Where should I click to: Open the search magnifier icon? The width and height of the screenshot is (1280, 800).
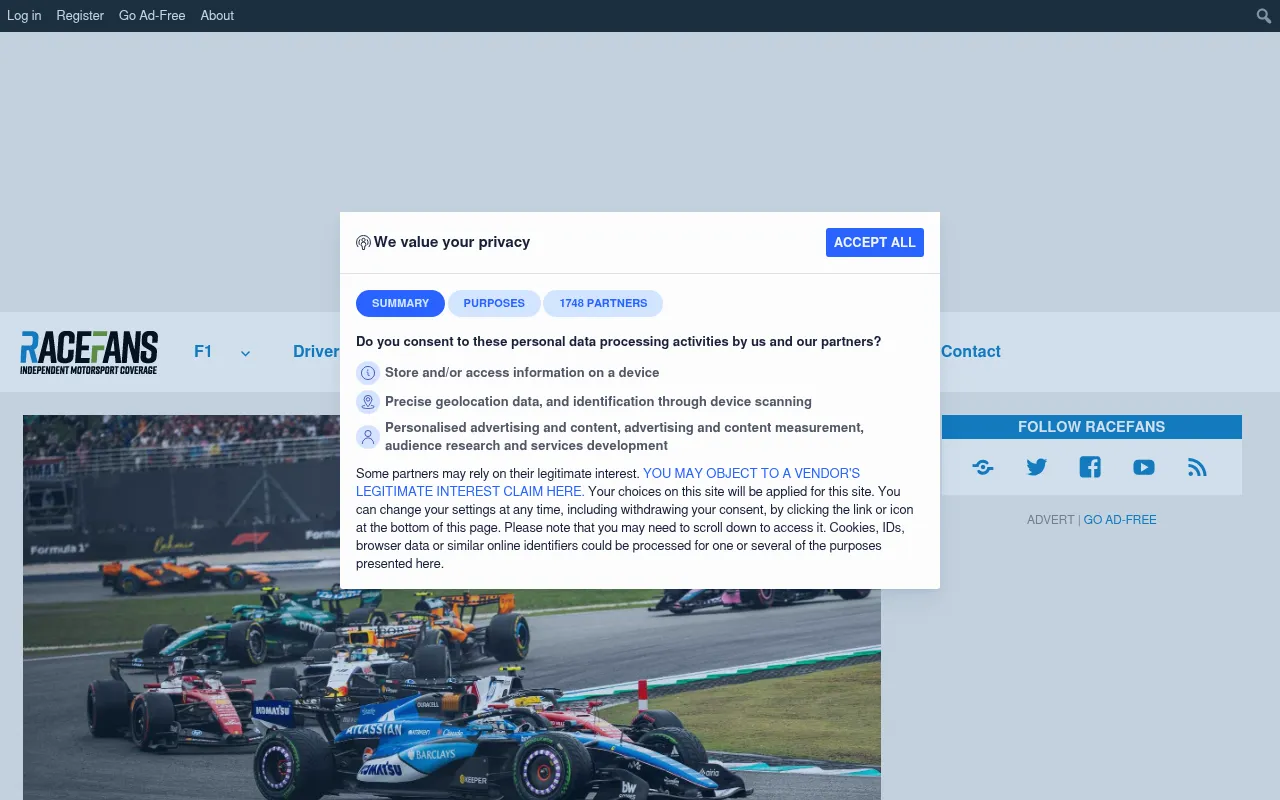pos(1264,16)
